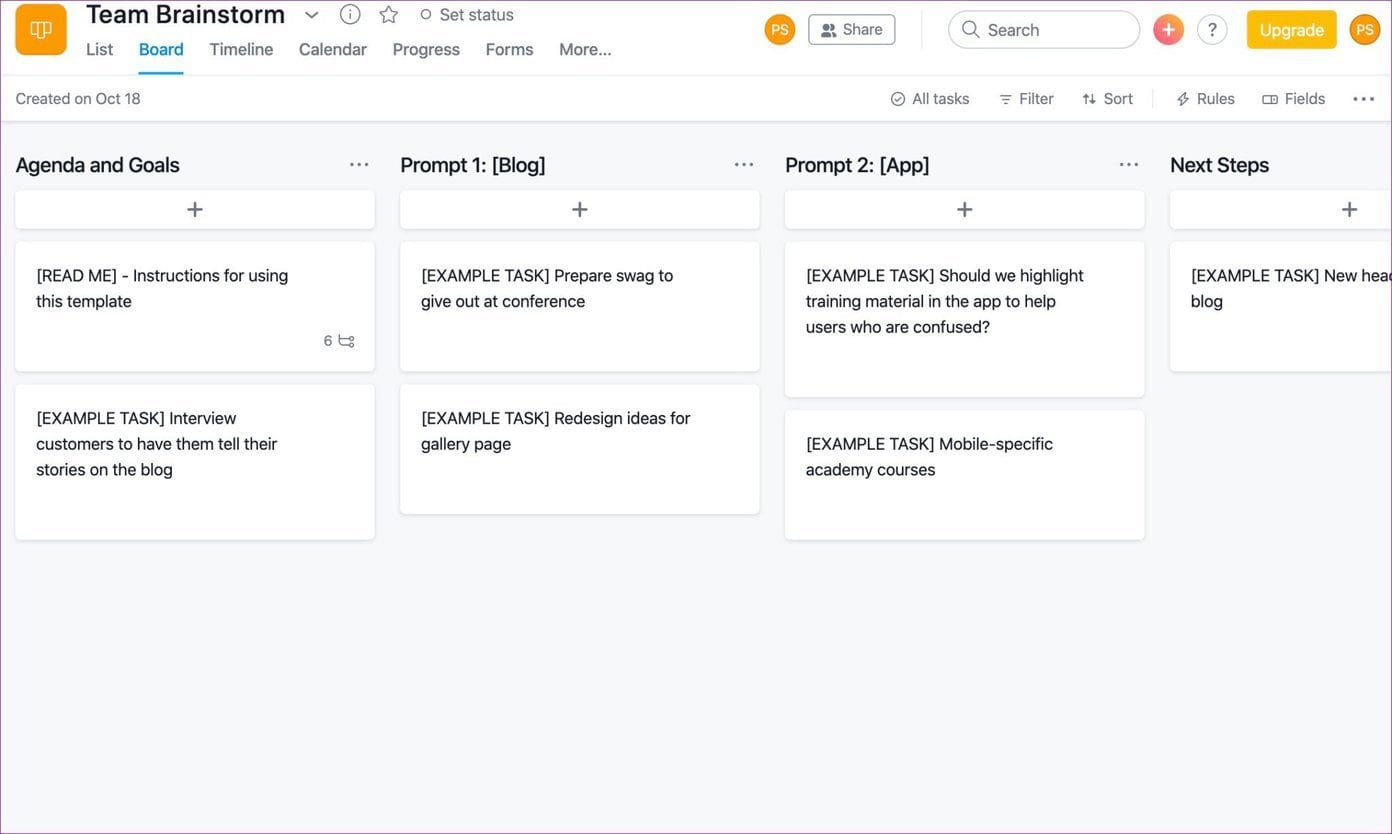Open the READ ME instructions card
Image resolution: width=1392 pixels, height=834 pixels.
195,306
